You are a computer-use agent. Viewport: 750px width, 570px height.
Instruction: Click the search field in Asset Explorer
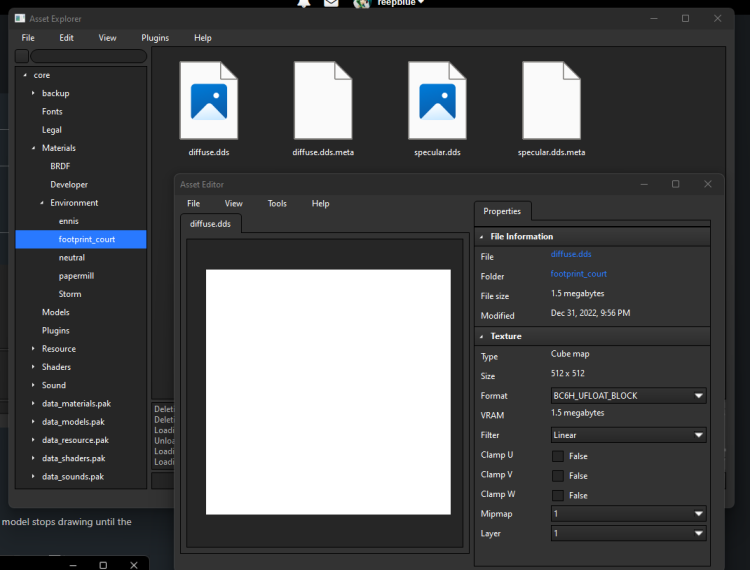click(88, 56)
